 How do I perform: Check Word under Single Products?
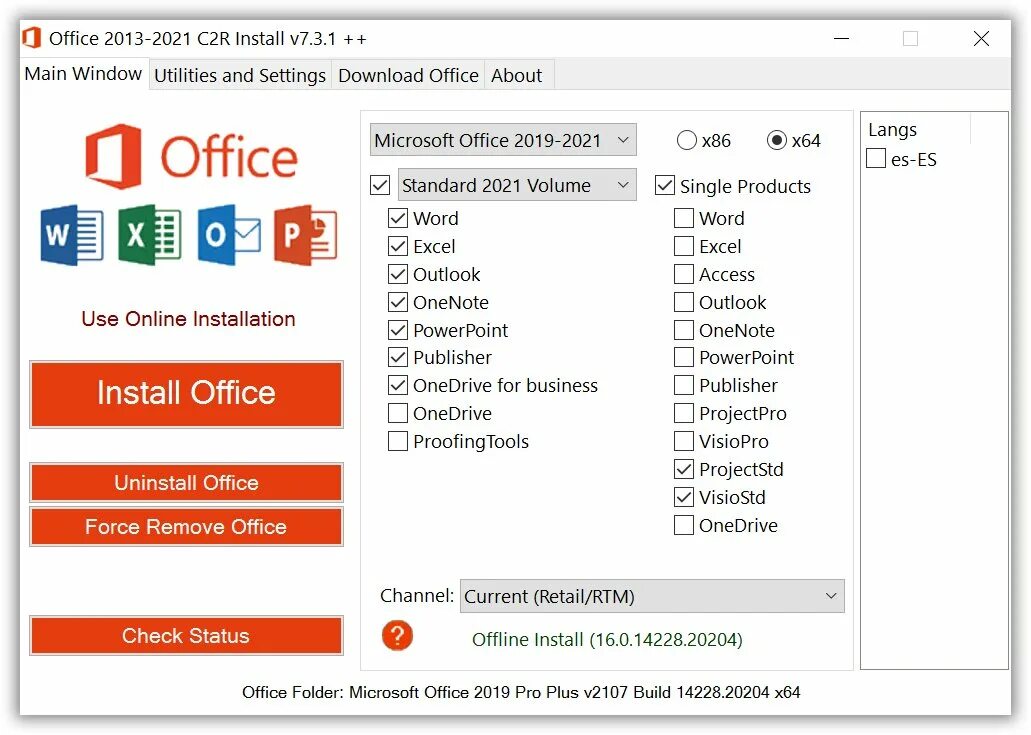684,218
